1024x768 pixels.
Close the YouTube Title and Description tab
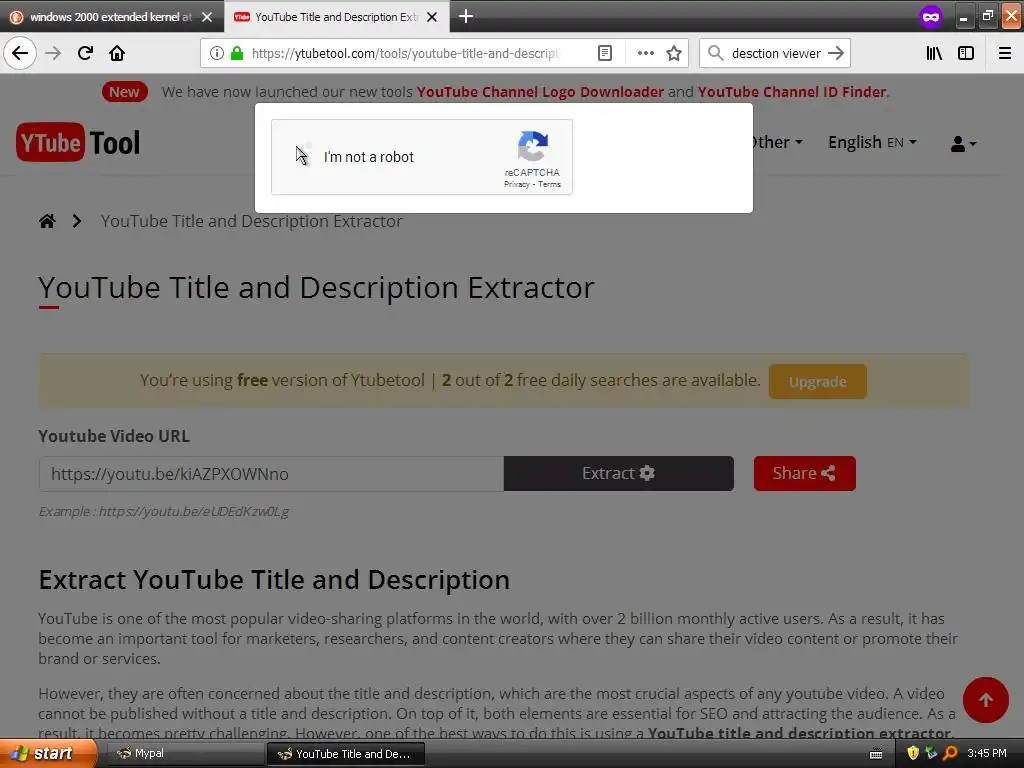tap(432, 17)
